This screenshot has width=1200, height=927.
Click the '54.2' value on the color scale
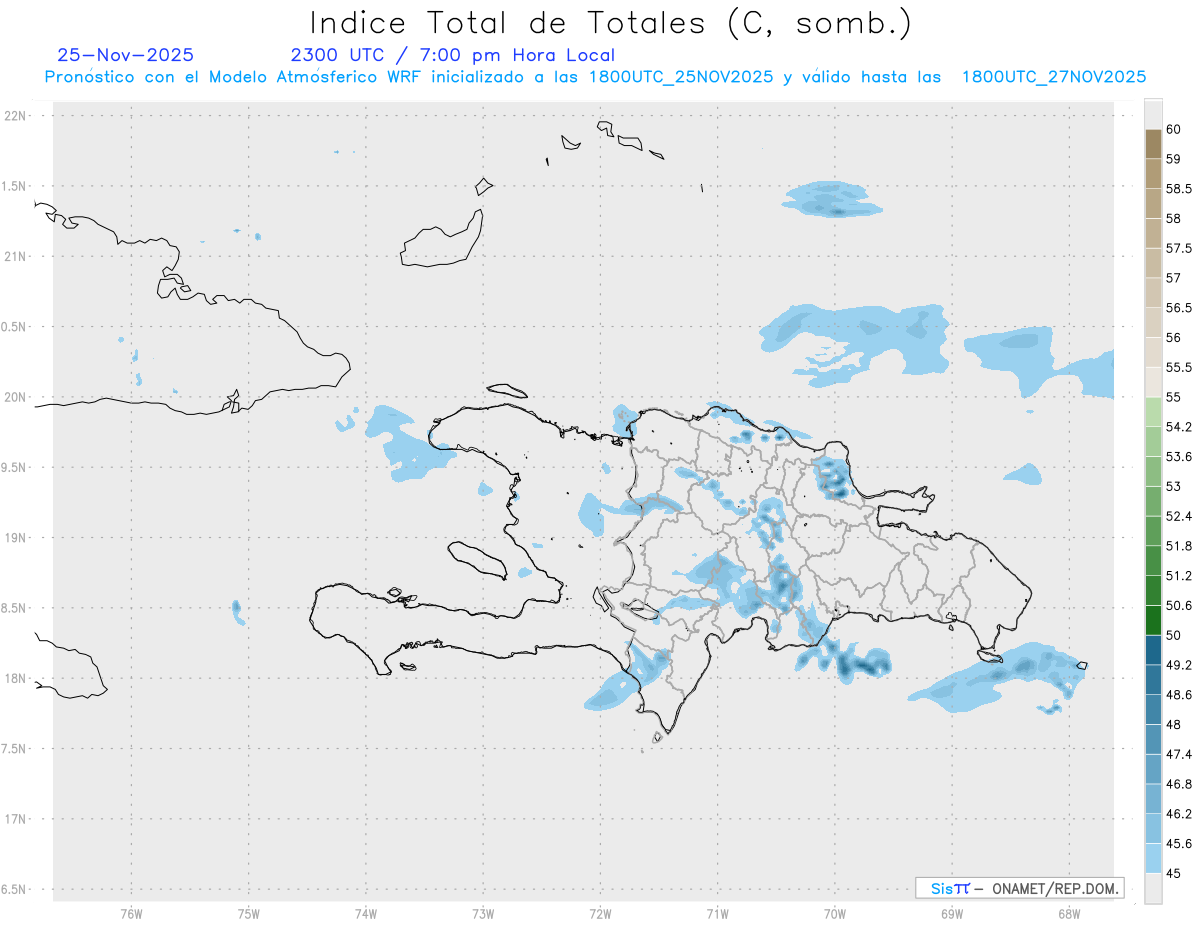pyautogui.click(x=1179, y=427)
